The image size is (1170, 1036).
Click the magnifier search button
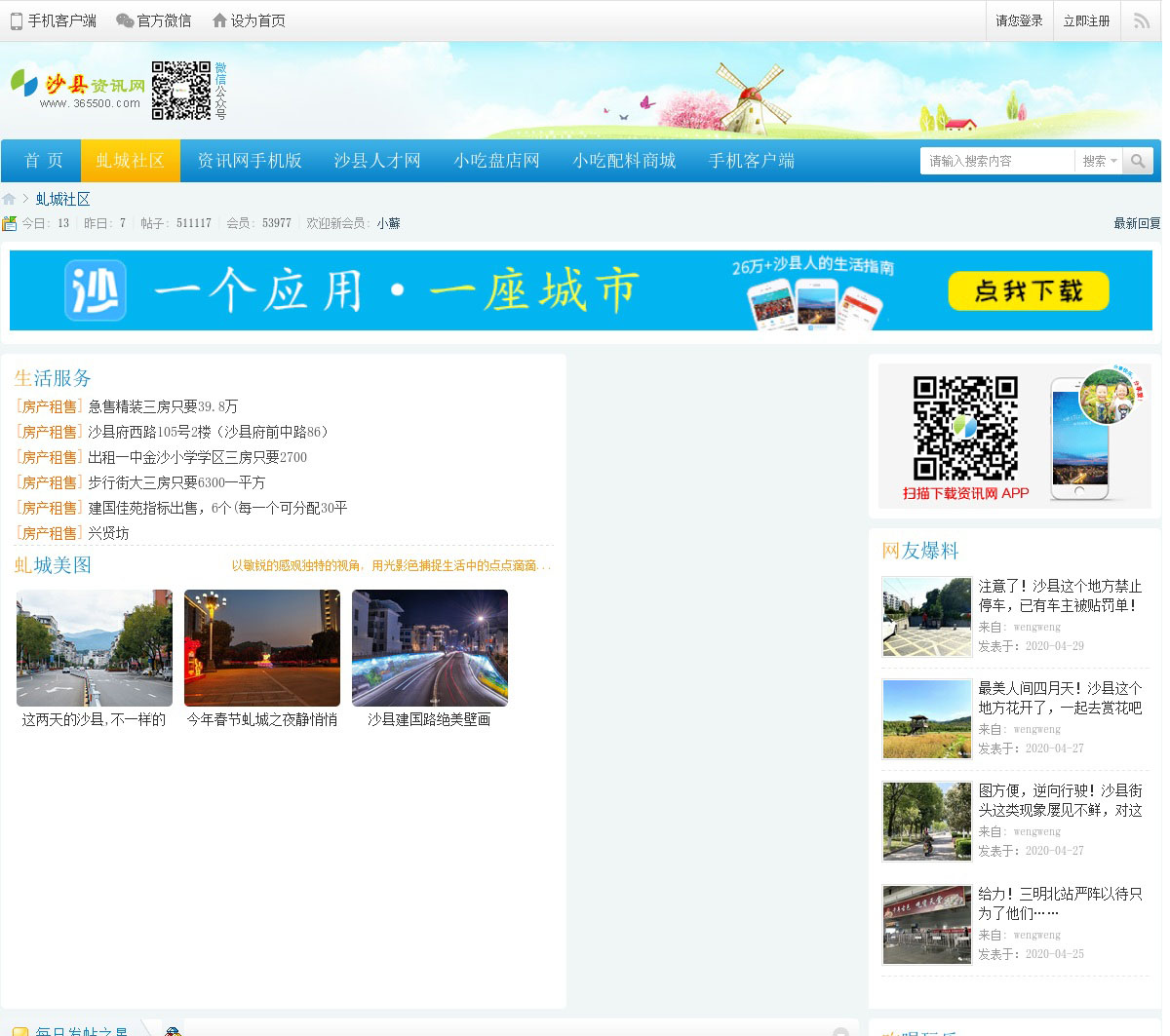tap(1137, 161)
